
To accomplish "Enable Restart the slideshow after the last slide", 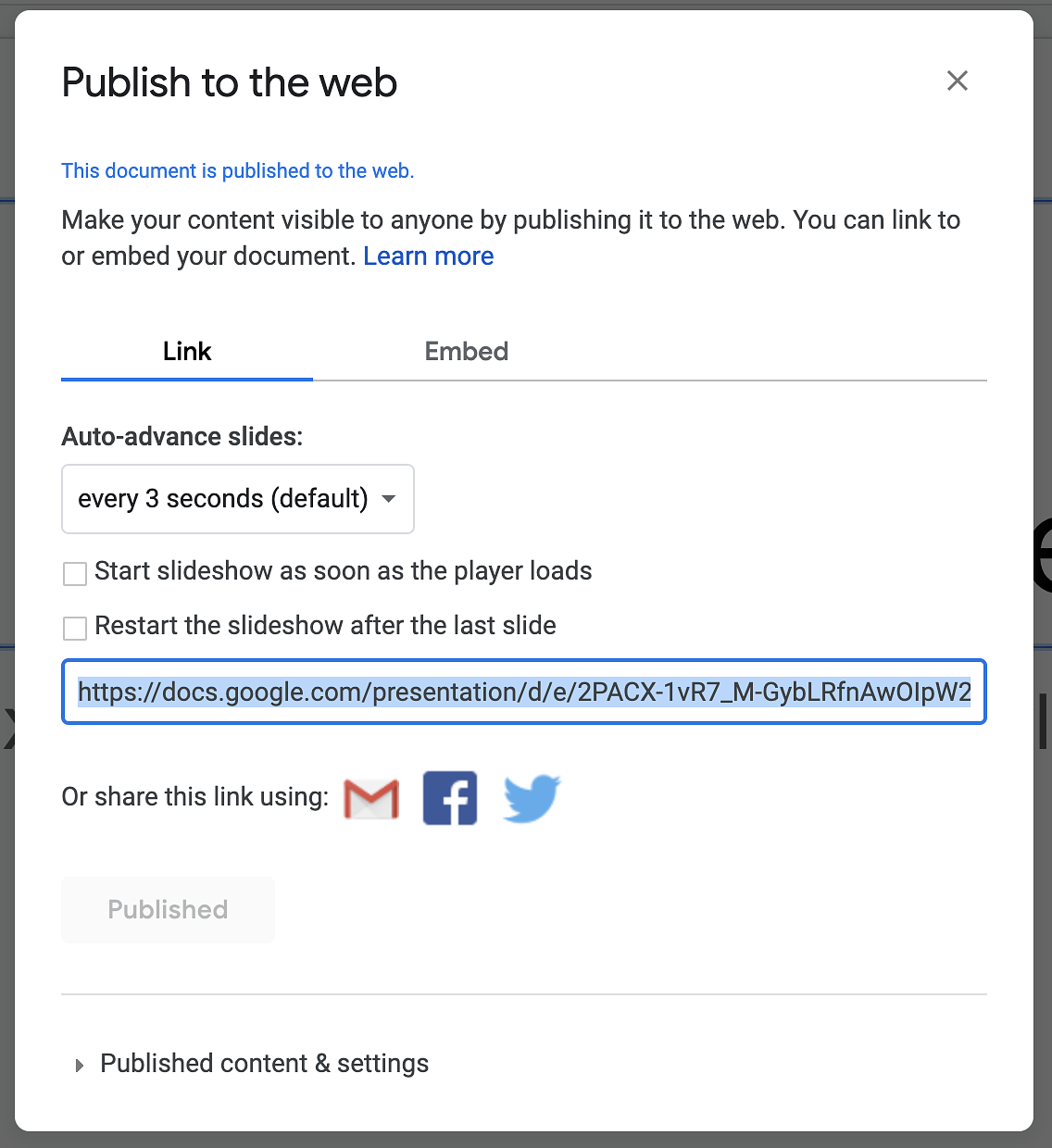I will [x=75, y=629].
